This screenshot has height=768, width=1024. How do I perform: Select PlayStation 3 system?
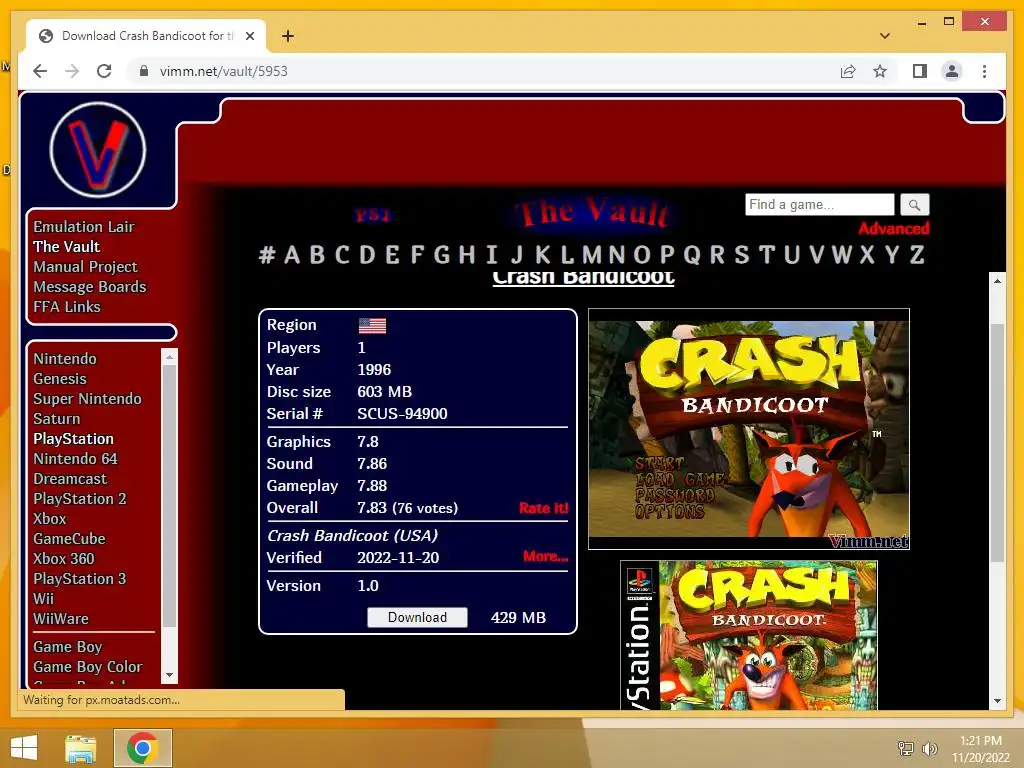pyautogui.click(x=80, y=579)
